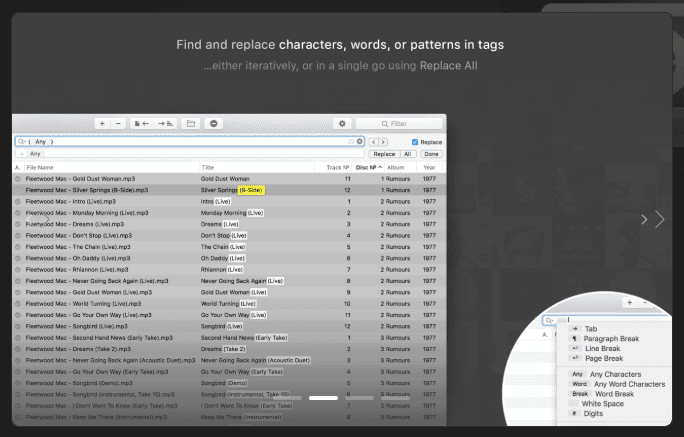684x437 pixels.
Task: Go to the next match arrow
Action: tap(383, 142)
